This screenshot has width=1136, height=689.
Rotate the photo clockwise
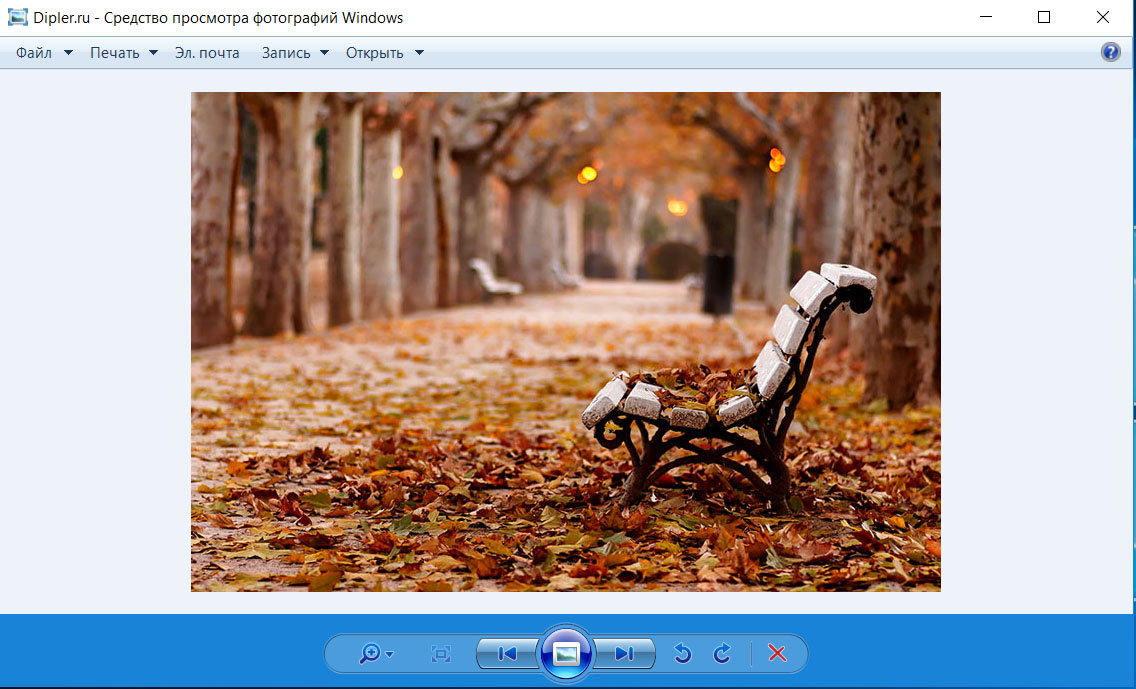coord(722,653)
